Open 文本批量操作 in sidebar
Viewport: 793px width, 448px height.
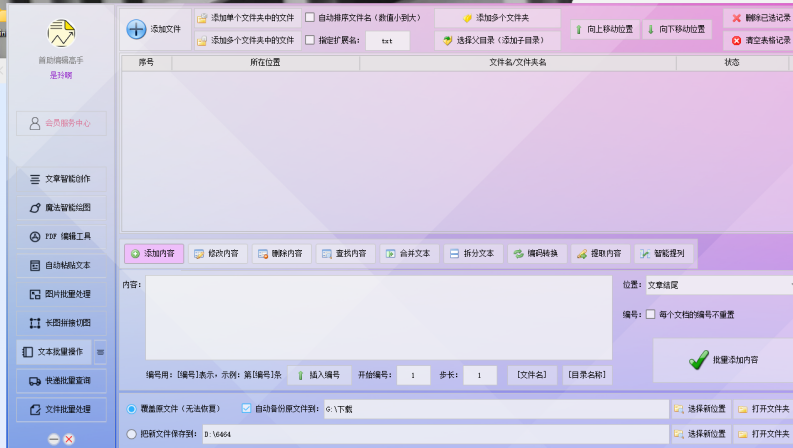click(54, 352)
